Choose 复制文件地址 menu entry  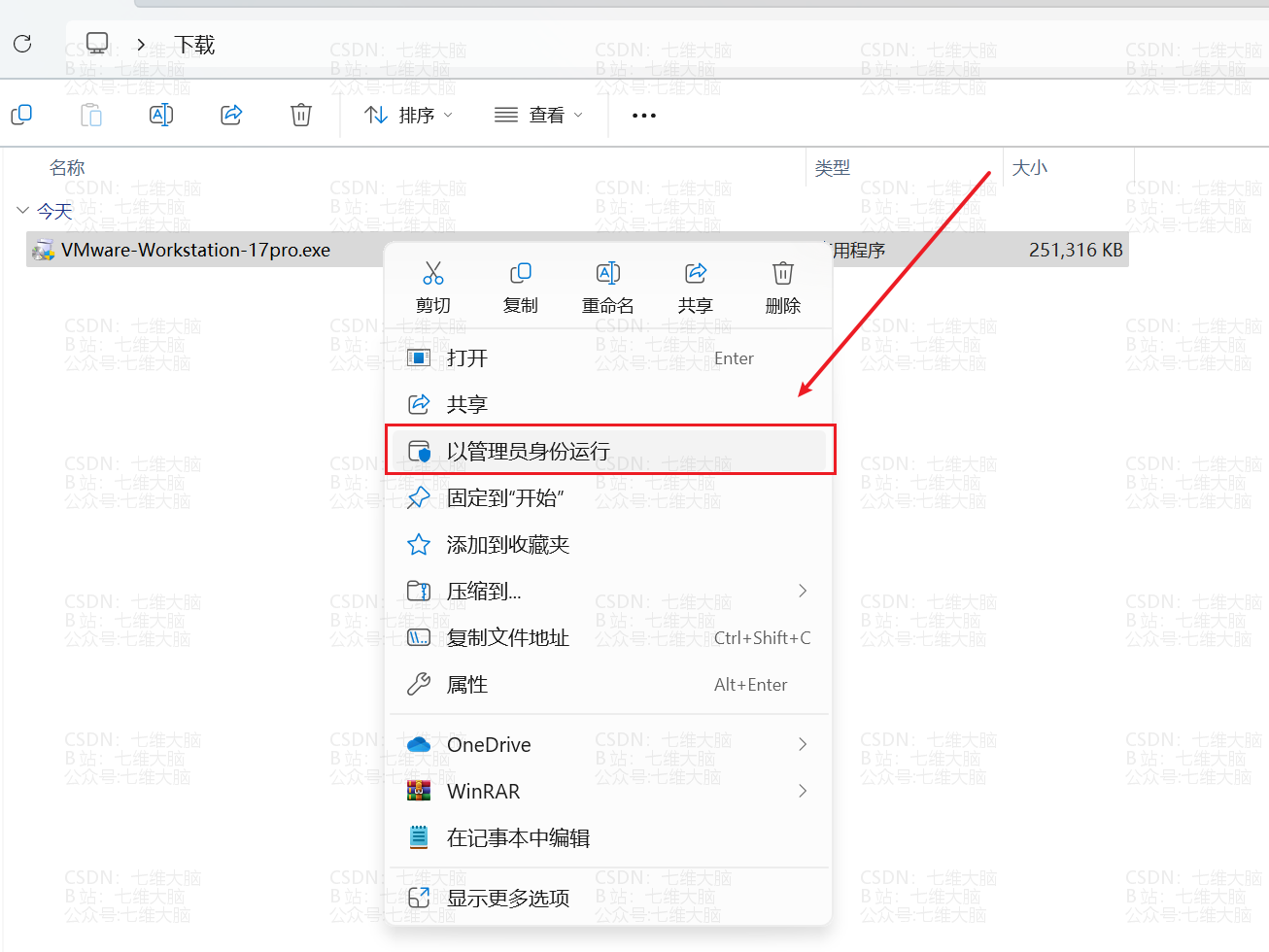(608, 637)
